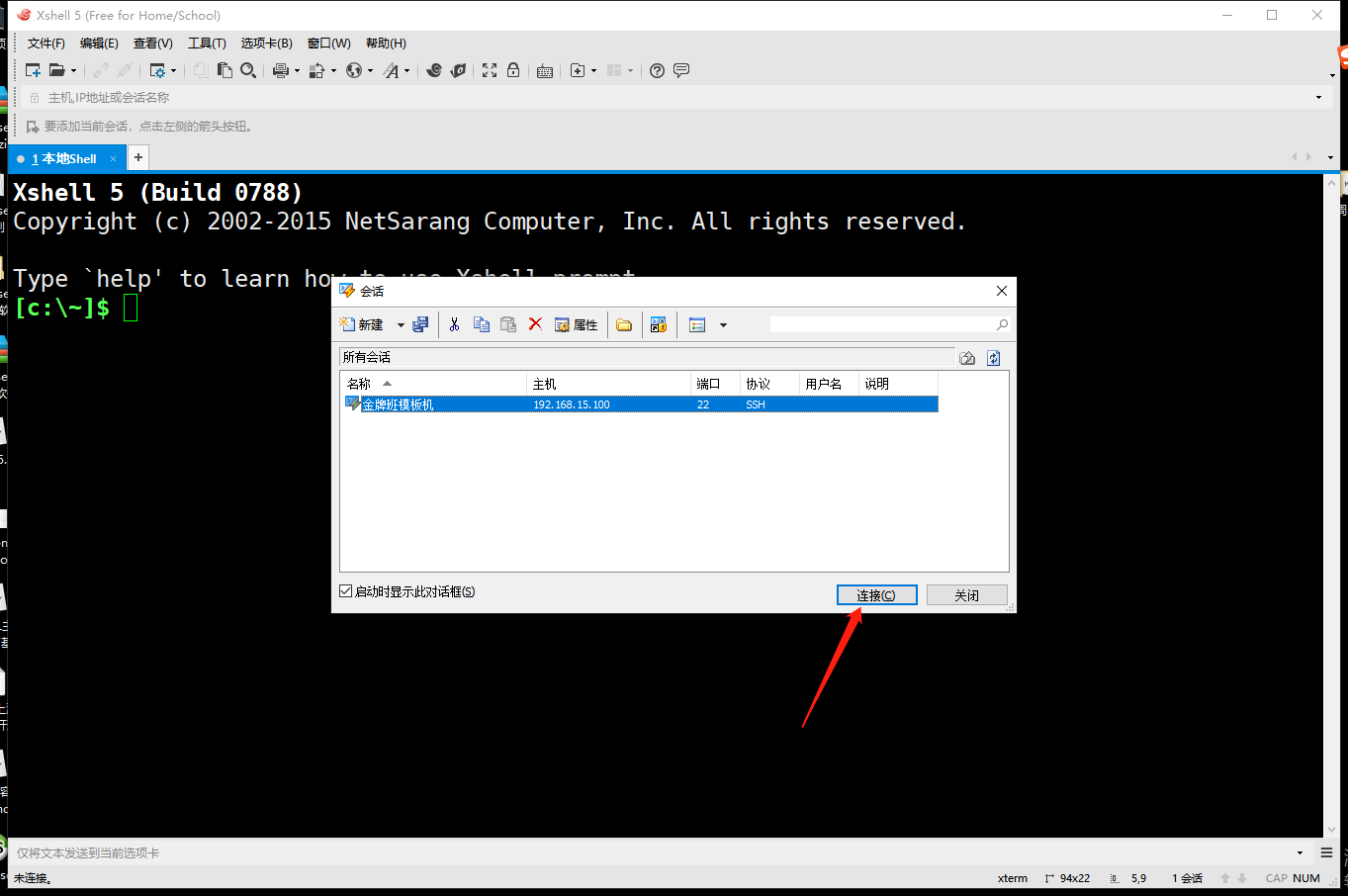Expand the Font dropdown arrow

pyautogui.click(x=406, y=70)
